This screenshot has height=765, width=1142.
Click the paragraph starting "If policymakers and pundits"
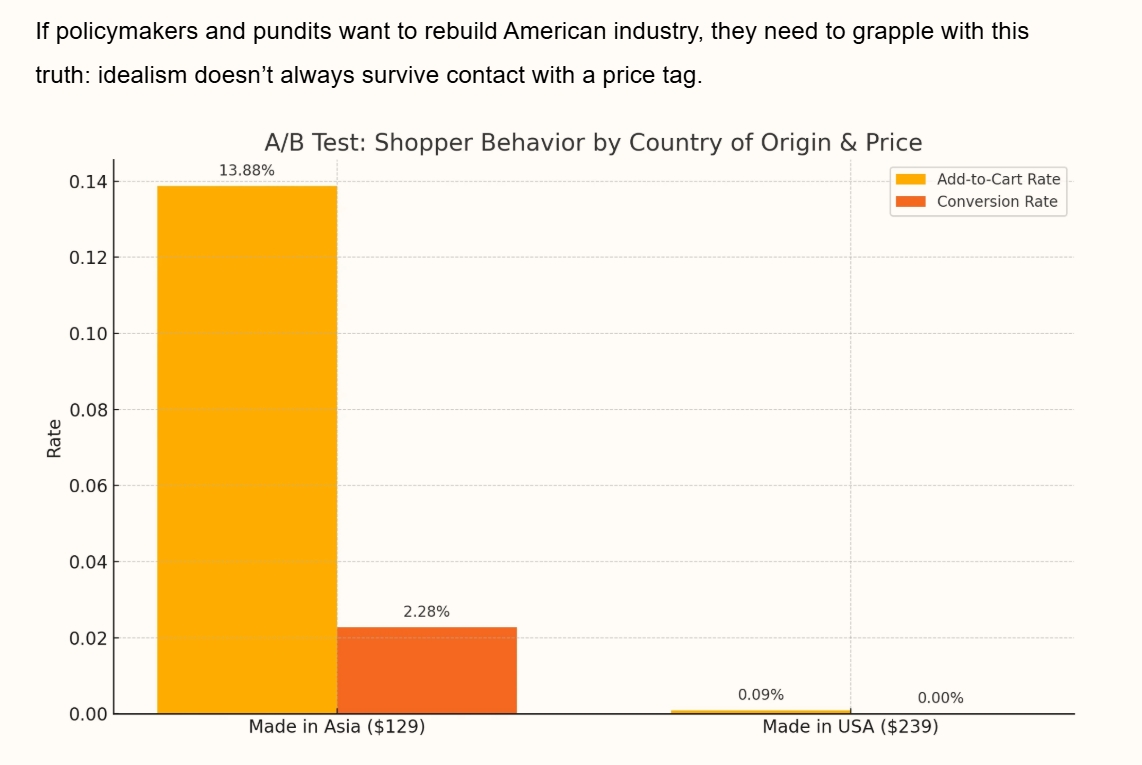pyautogui.click(x=531, y=32)
